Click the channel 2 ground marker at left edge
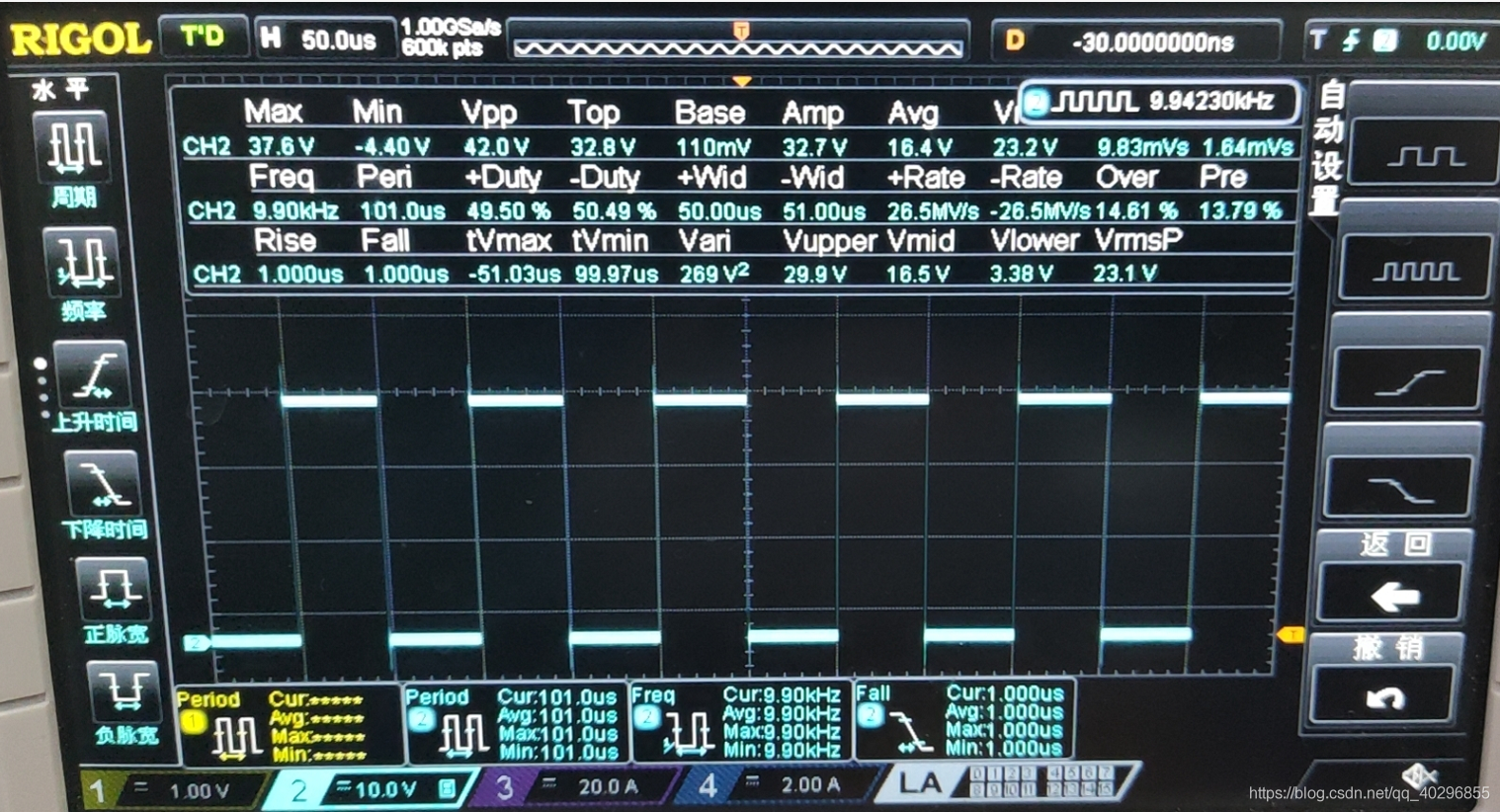The image size is (1500, 812). (x=197, y=643)
